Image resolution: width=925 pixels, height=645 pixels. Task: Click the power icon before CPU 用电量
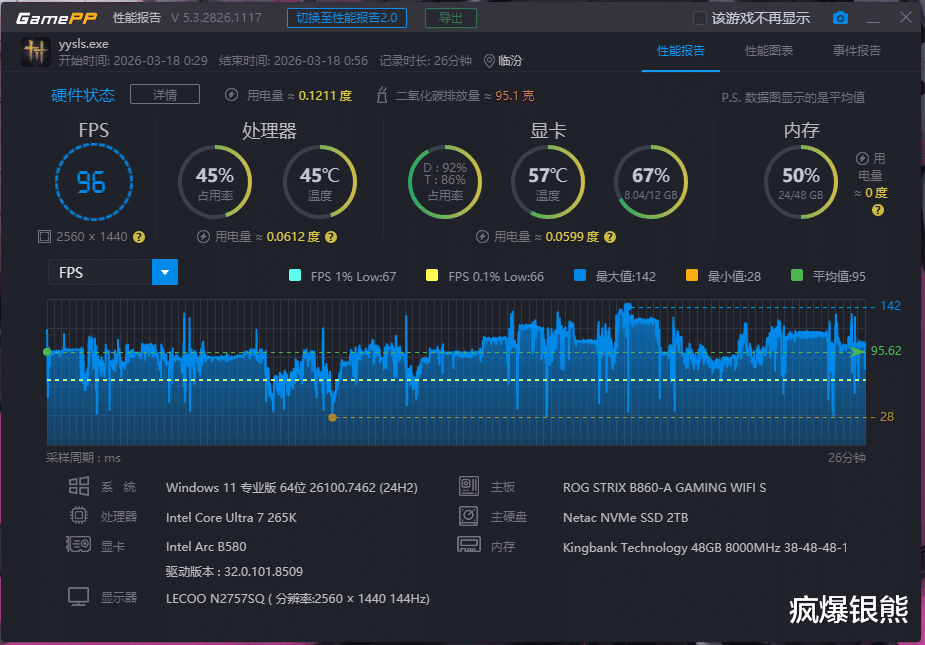203,237
